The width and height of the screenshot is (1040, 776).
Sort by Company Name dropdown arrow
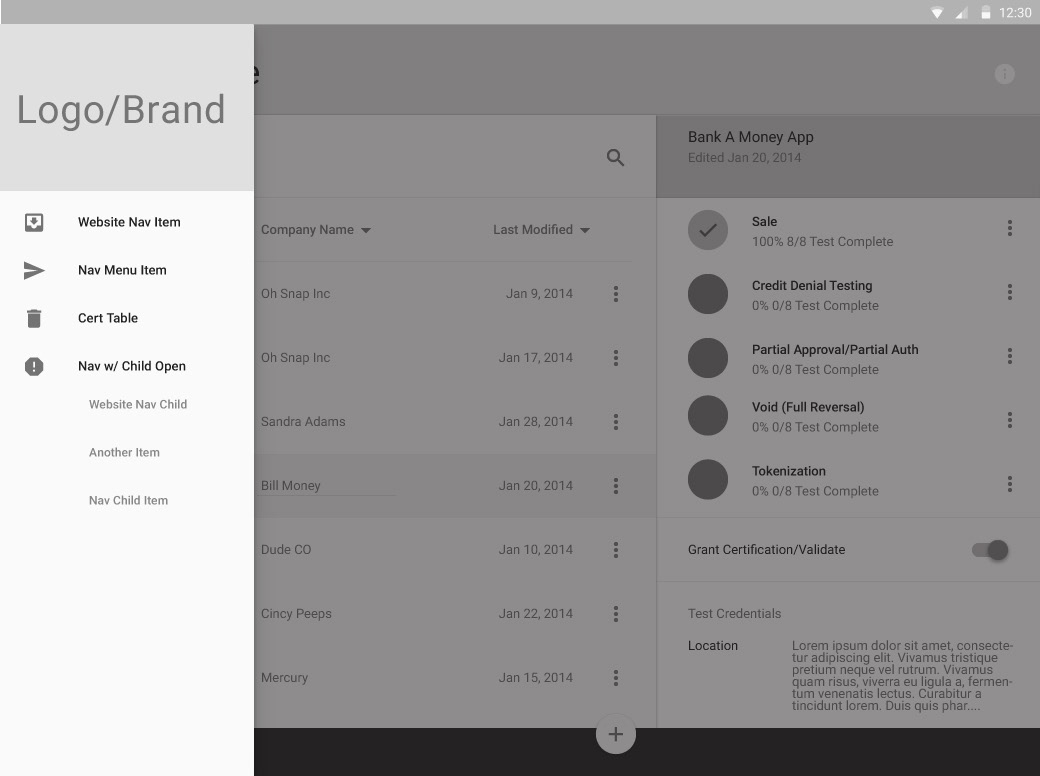click(x=366, y=231)
